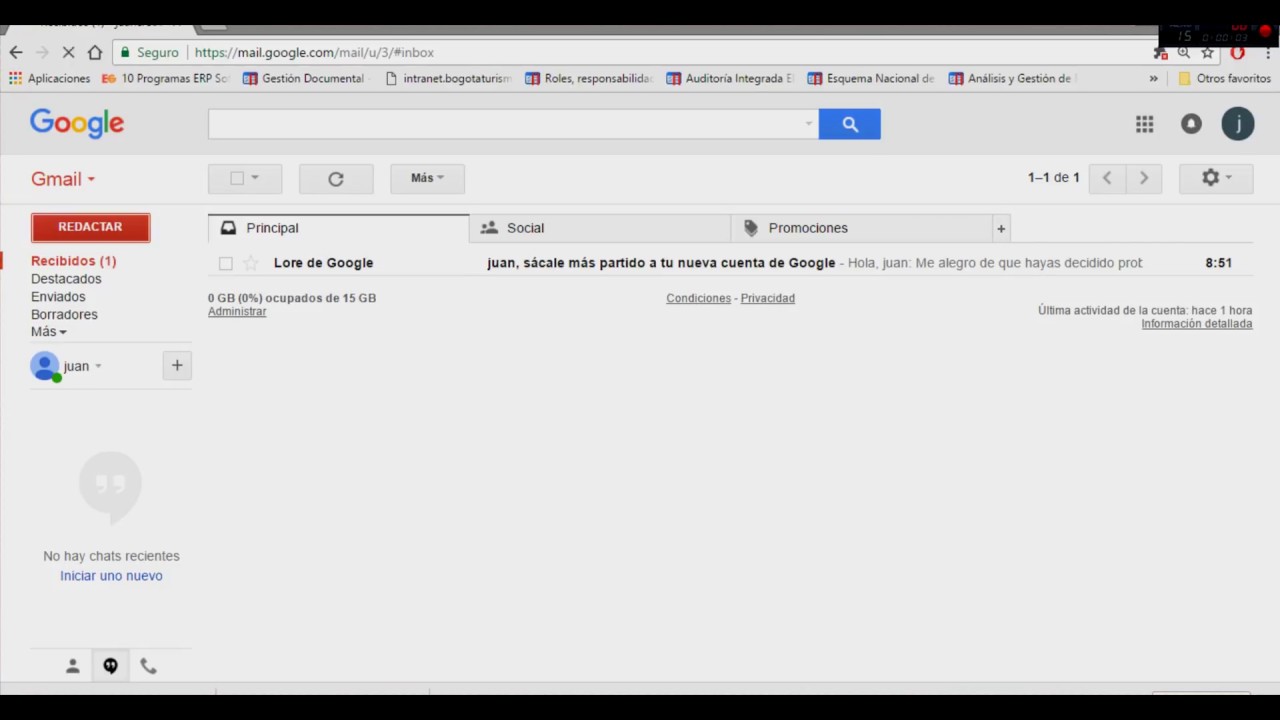Stop page loading with the X button
The width and height of the screenshot is (1280, 720).
pos(68,52)
